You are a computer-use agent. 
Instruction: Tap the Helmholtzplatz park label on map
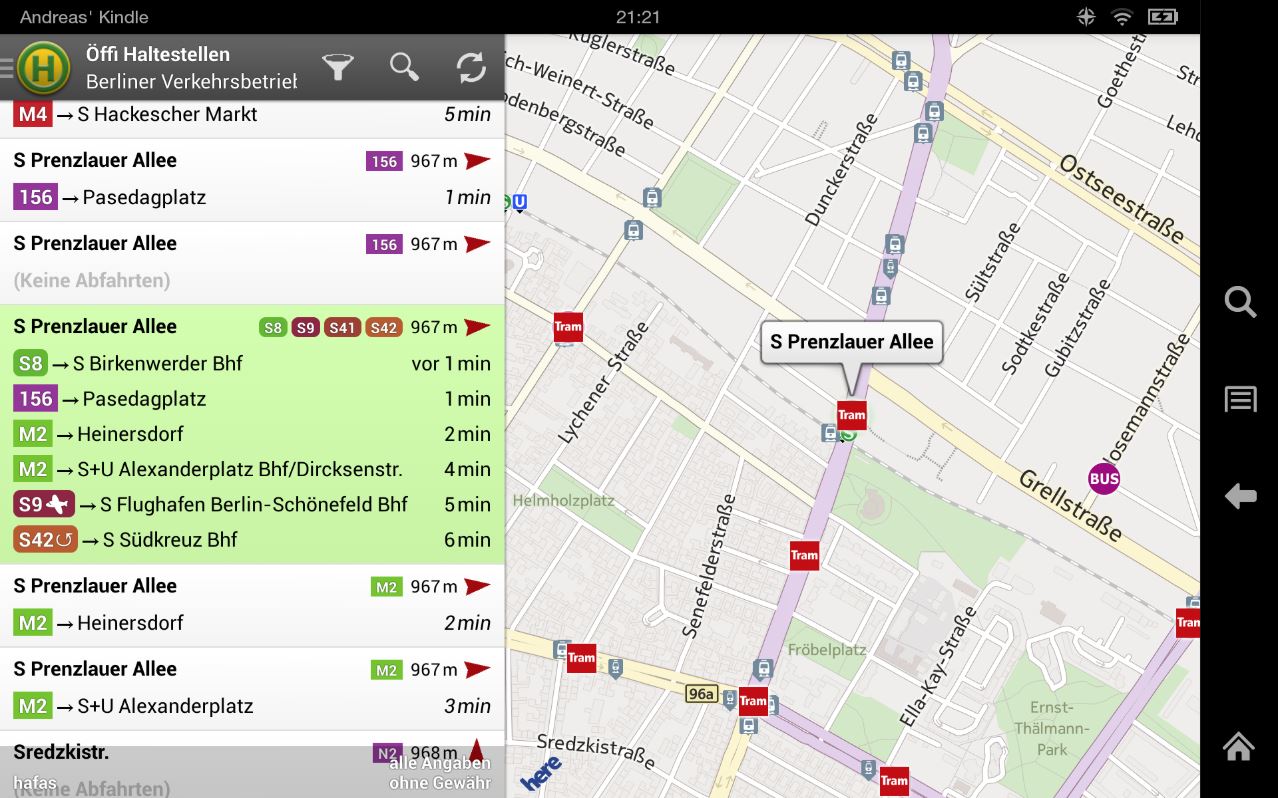[x=563, y=500]
